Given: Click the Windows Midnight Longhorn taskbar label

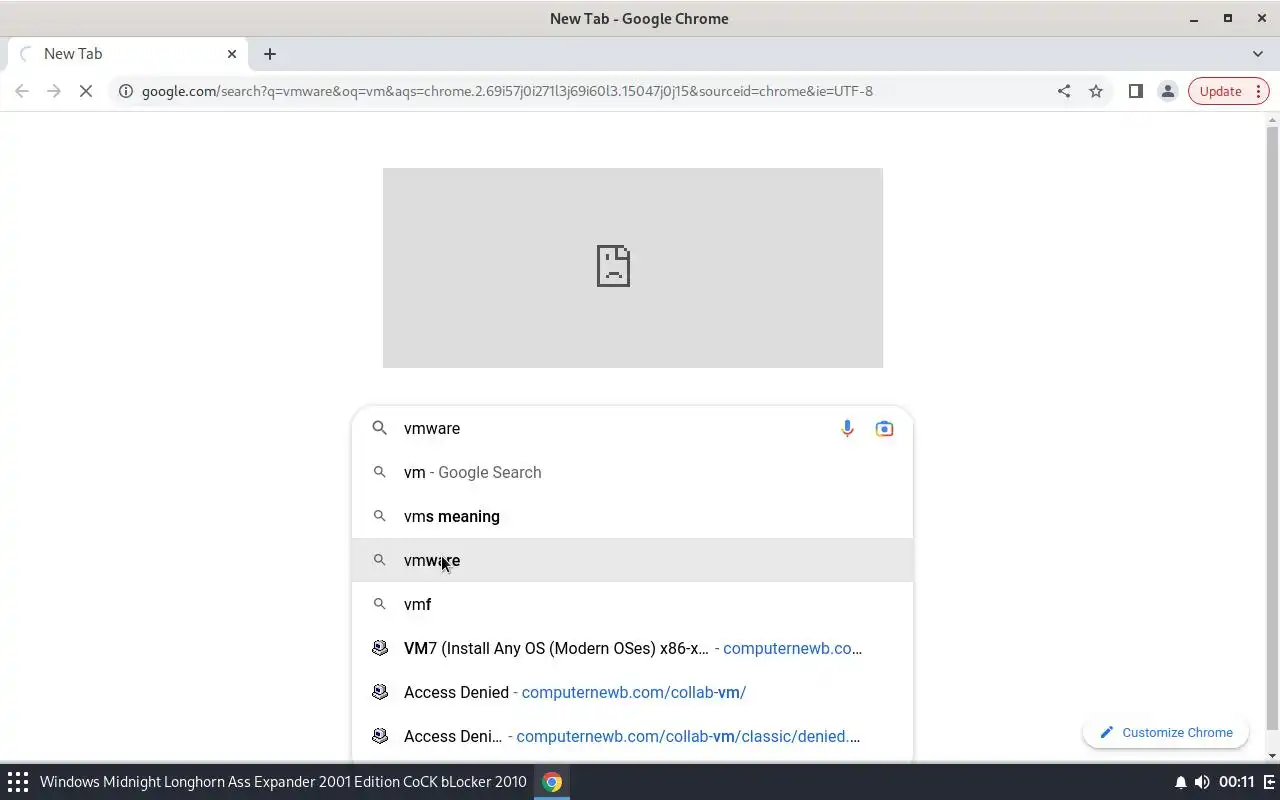Looking at the screenshot, I should coord(283,782).
